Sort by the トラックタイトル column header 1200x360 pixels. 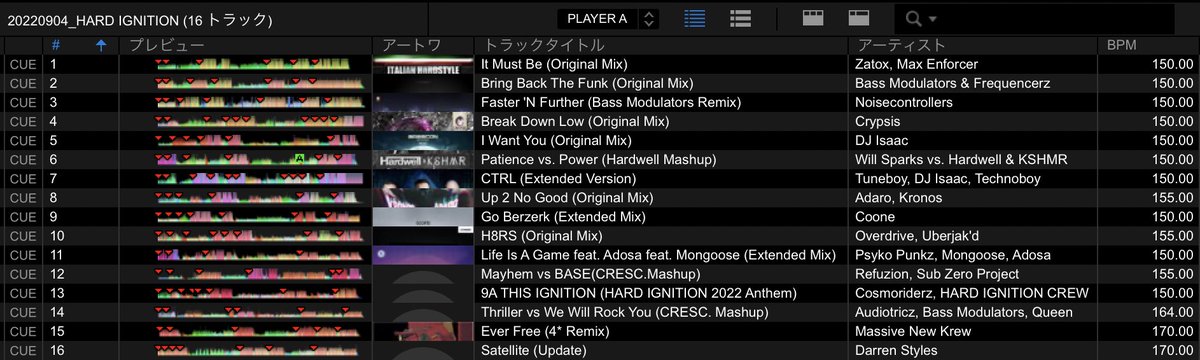(544, 45)
